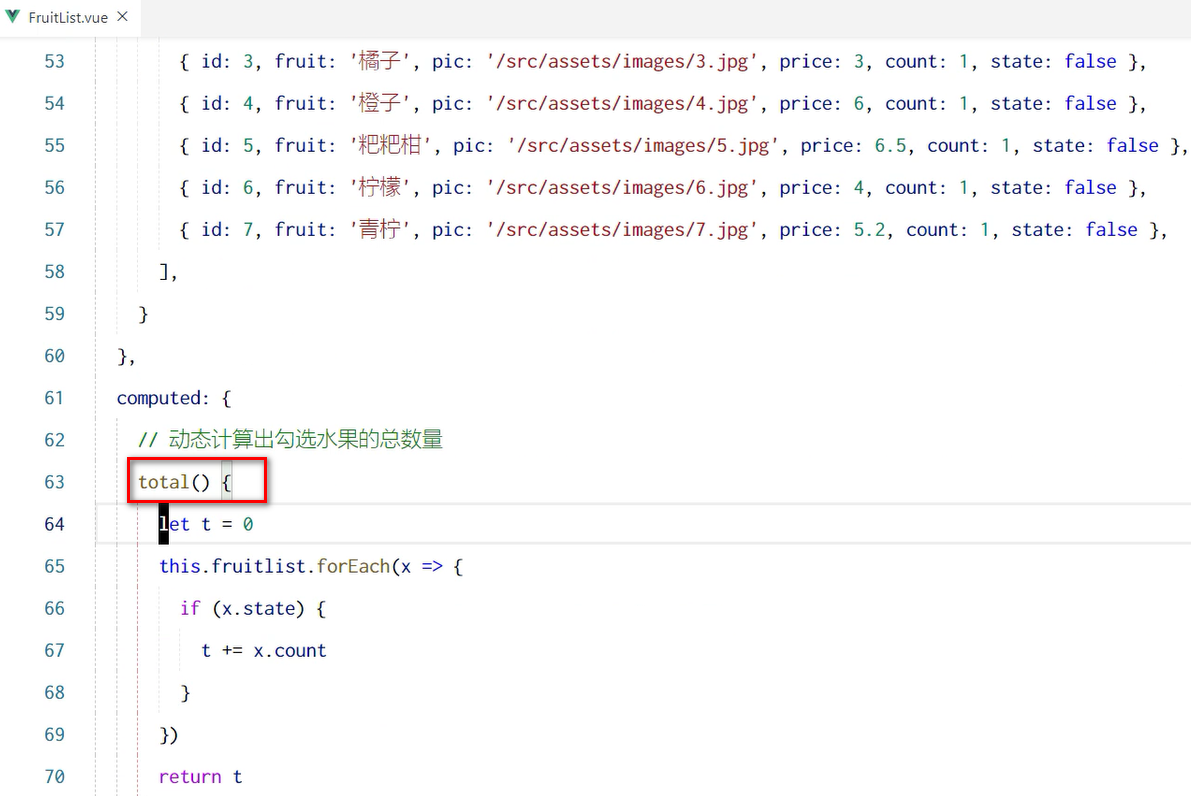1191x796 pixels.
Task: Click the false state value on line 56
Action: coord(1090,188)
